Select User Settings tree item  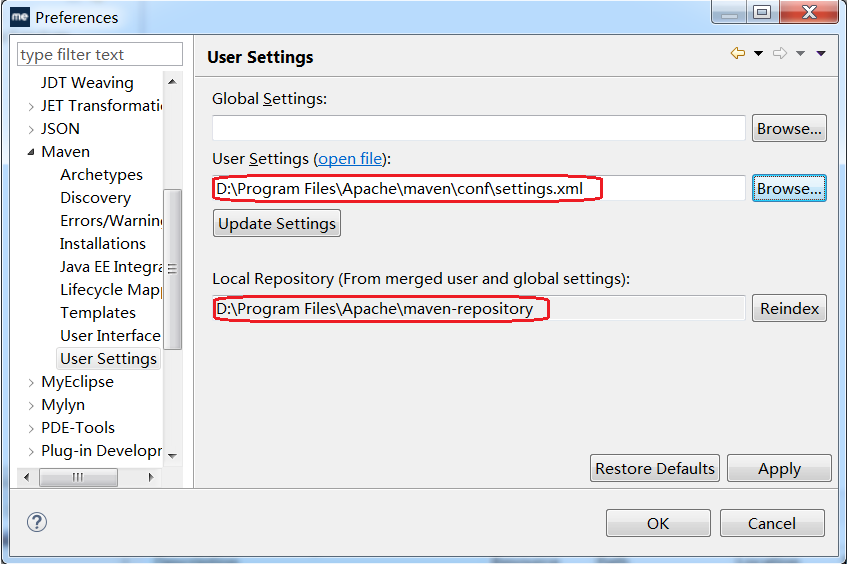[108, 359]
